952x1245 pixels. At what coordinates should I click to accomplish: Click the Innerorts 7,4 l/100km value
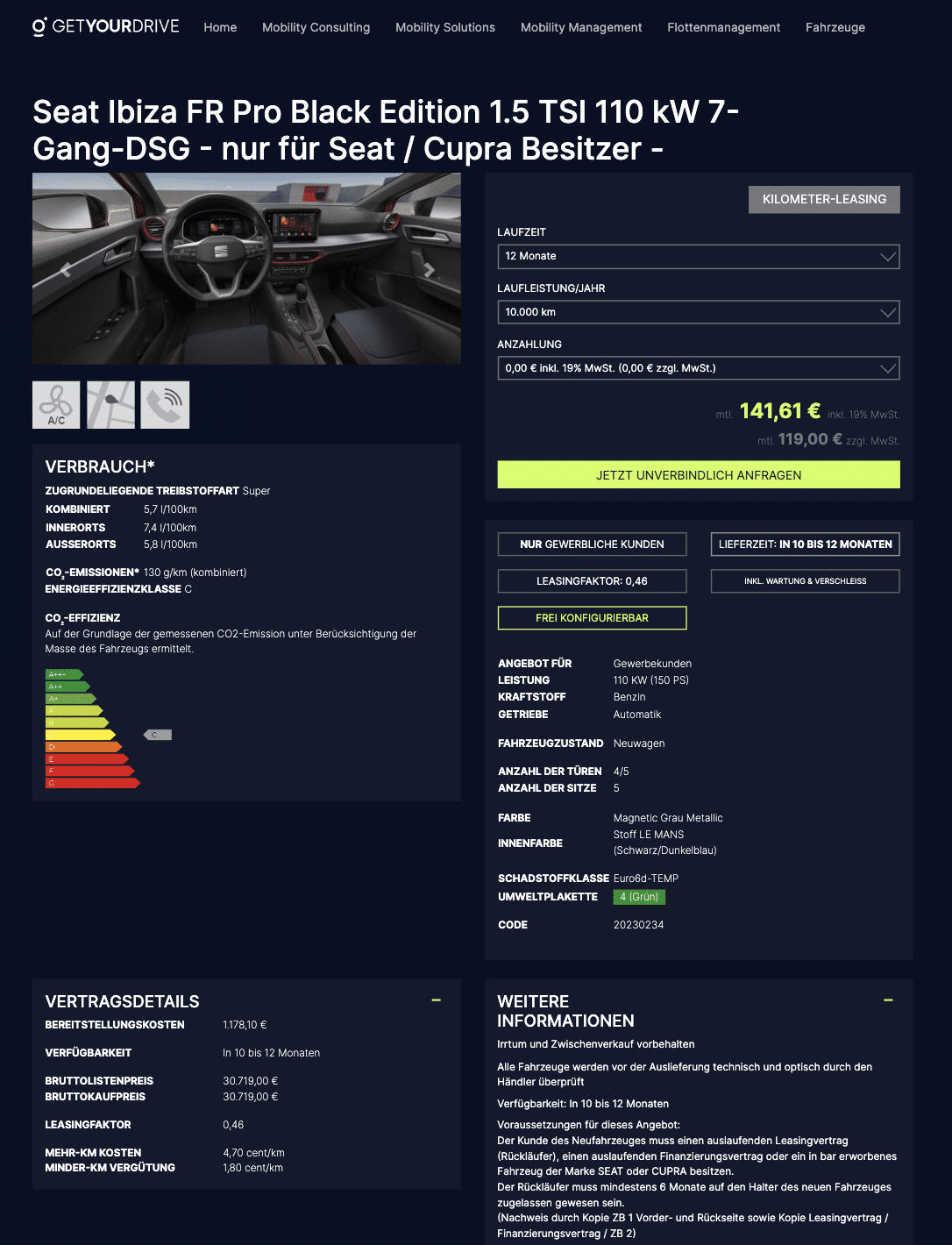click(x=170, y=528)
